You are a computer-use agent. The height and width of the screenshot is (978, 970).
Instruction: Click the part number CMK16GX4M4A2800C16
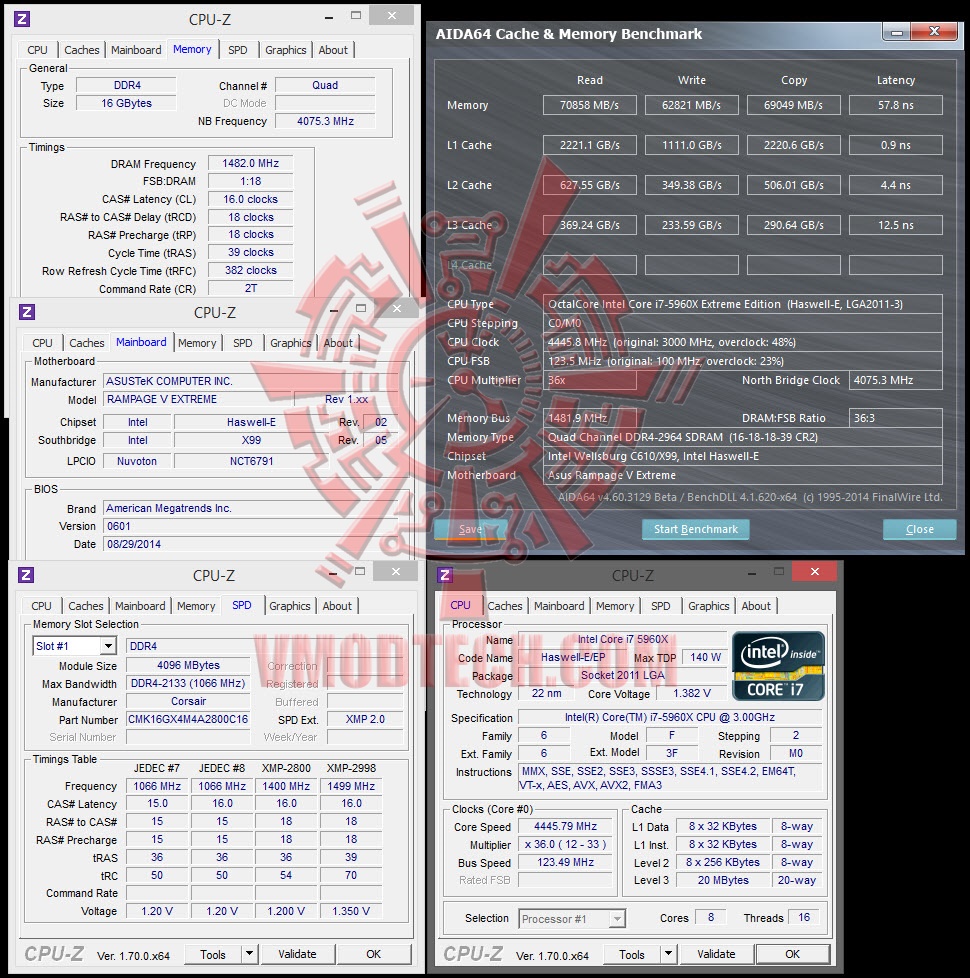click(188, 719)
